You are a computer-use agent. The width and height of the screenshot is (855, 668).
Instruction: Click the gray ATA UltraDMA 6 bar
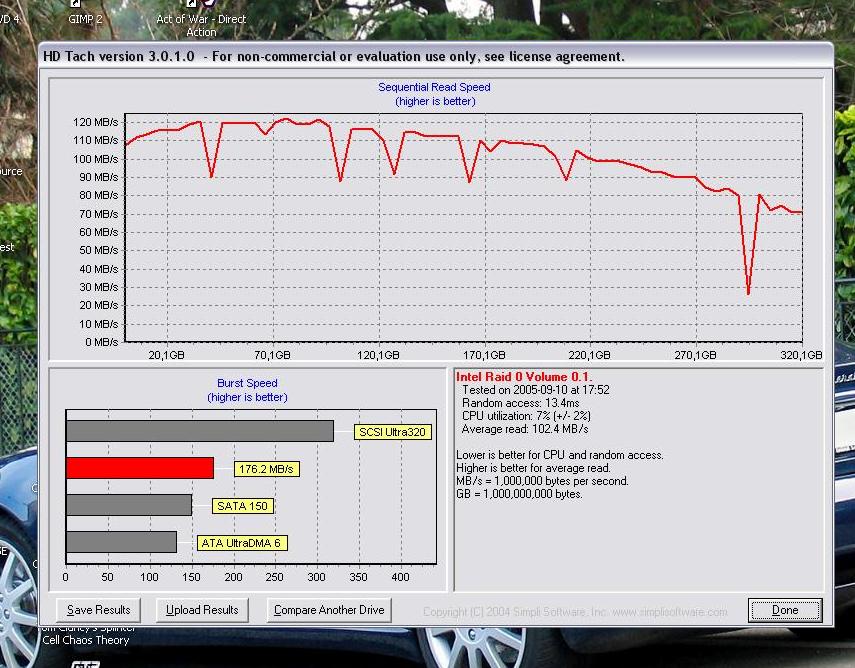(121, 542)
